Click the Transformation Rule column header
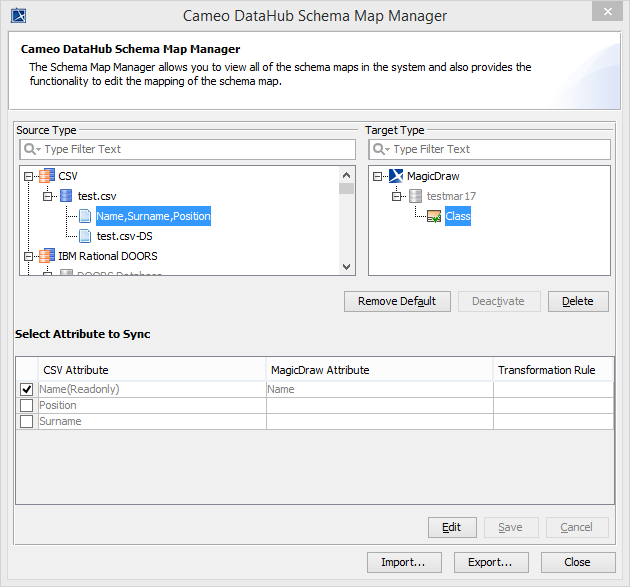Screen dimensions: 630x587 pos(546,370)
